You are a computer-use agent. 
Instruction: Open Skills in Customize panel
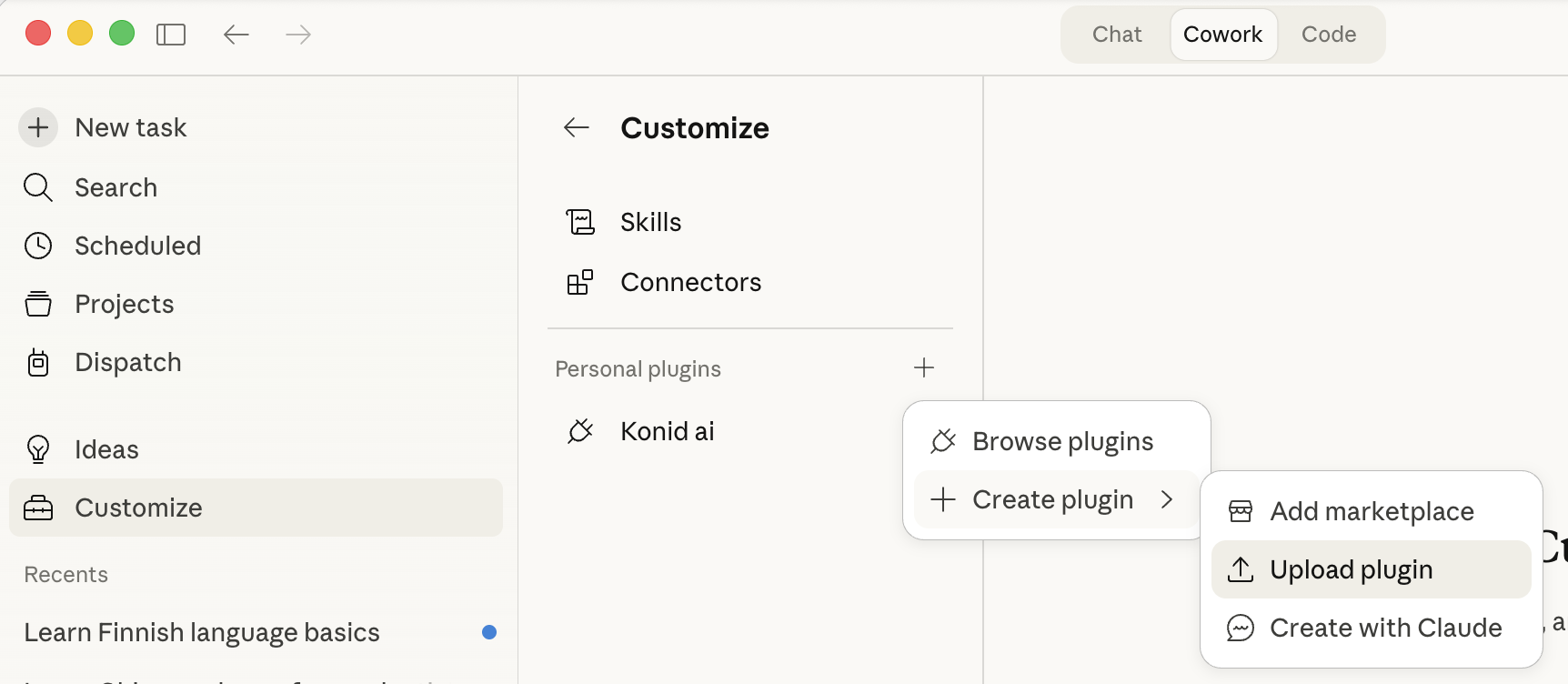coord(651,222)
